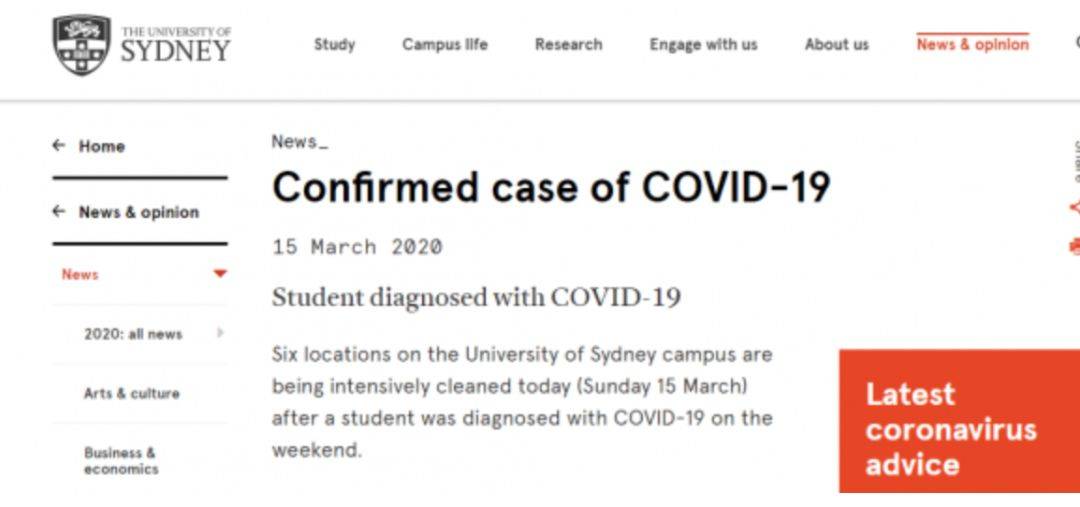The image size is (1080, 507).
Task: Select Arts & culture category
Action: 132,394
